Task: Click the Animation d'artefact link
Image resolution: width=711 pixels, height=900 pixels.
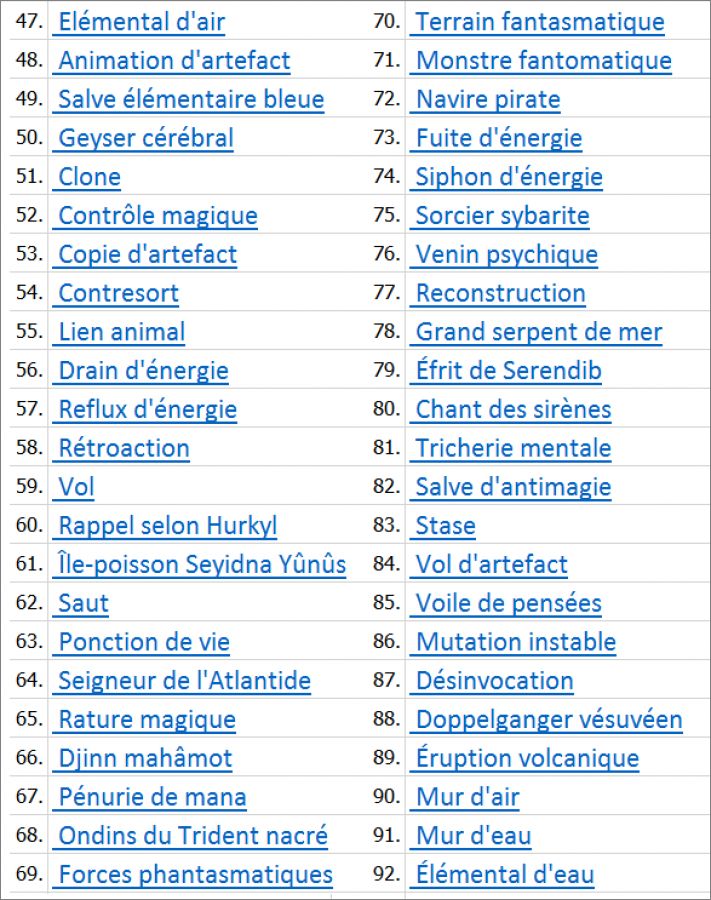Action: click(174, 61)
